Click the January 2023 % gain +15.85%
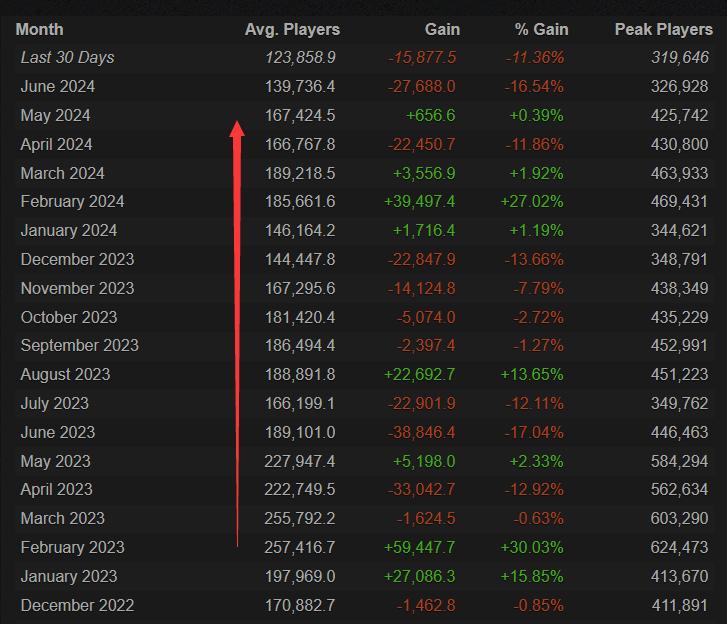The image size is (727, 624). click(x=531, y=576)
